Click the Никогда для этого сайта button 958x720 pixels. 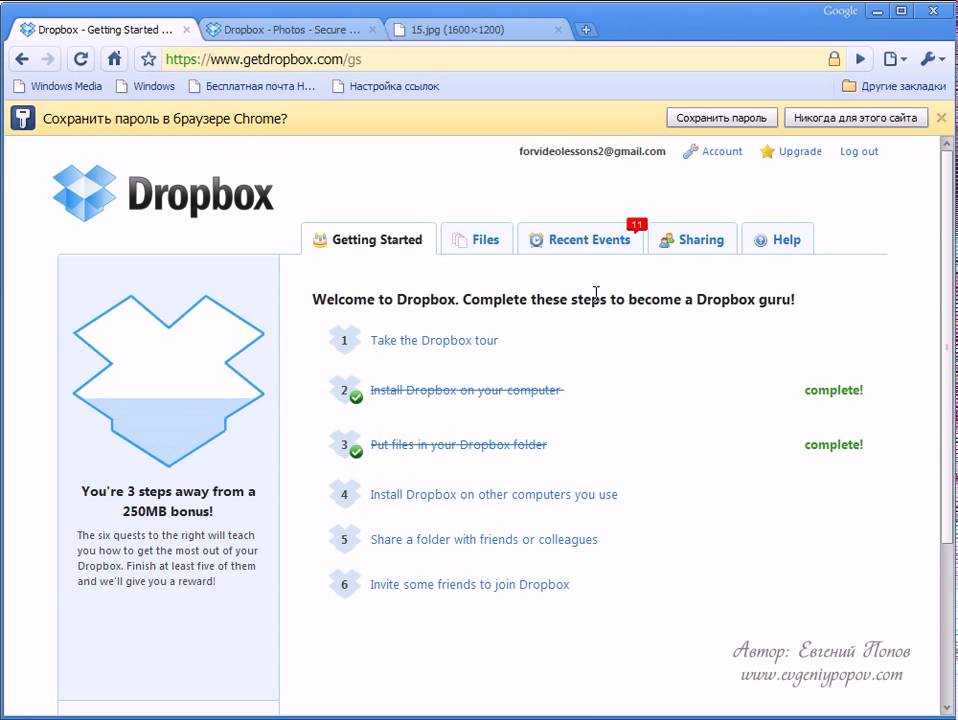coord(856,117)
